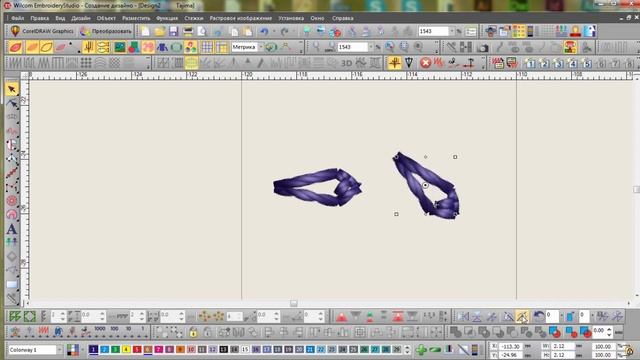
Task: Print the current design
Action: click(x=188, y=31)
